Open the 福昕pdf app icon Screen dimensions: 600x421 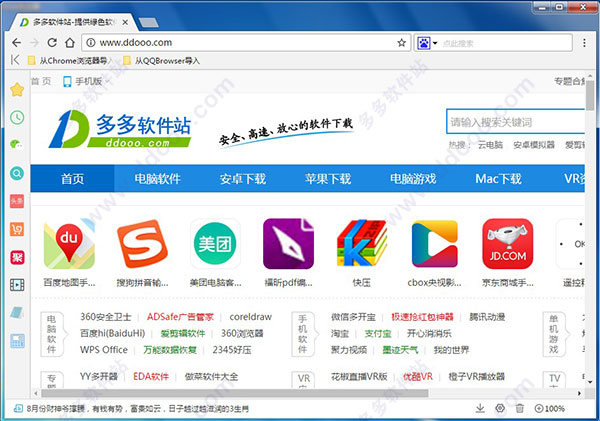(x=289, y=244)
